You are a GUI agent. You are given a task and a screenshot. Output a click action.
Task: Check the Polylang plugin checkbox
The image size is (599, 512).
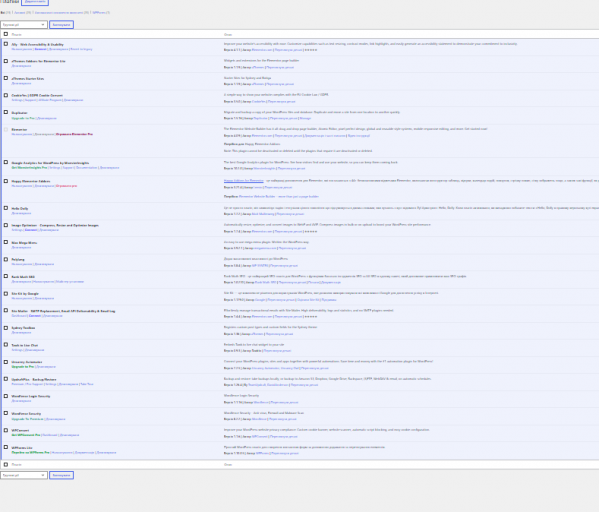[6, 259]
